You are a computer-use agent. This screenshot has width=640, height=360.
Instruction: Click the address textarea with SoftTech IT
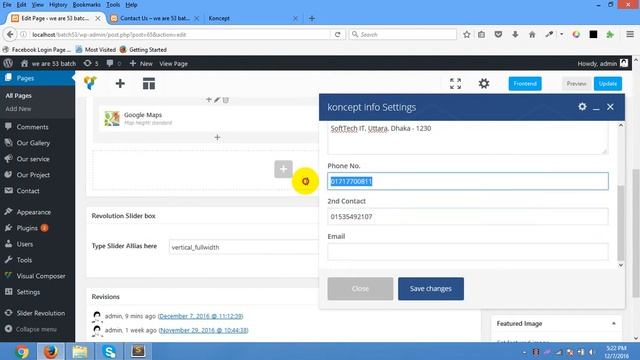[468, 138]
